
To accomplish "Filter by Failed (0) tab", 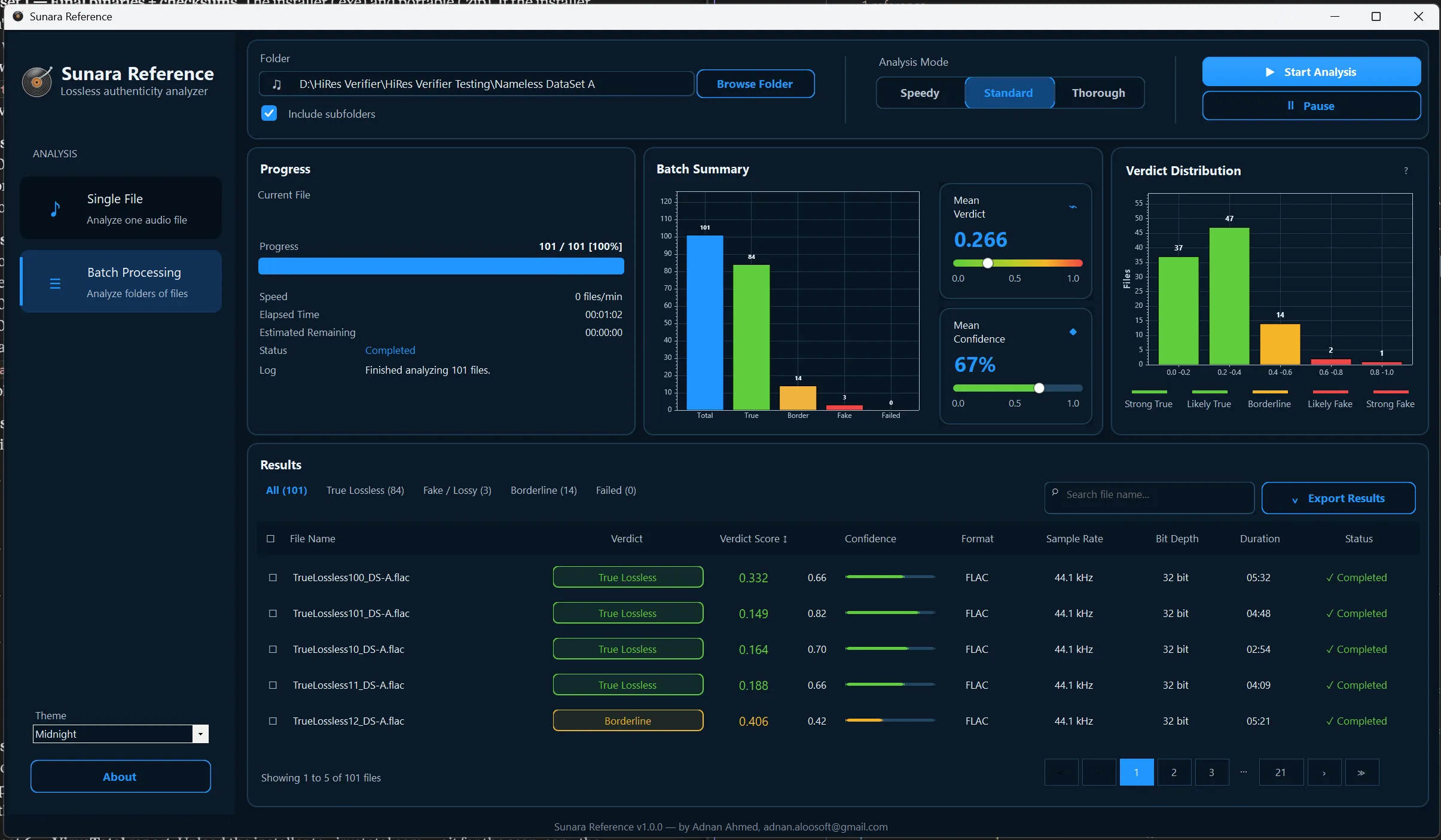I will [x=616, y=490].
